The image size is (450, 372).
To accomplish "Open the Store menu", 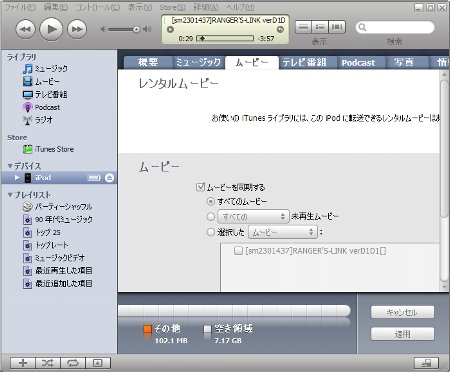I will click(x=172, y=7).
